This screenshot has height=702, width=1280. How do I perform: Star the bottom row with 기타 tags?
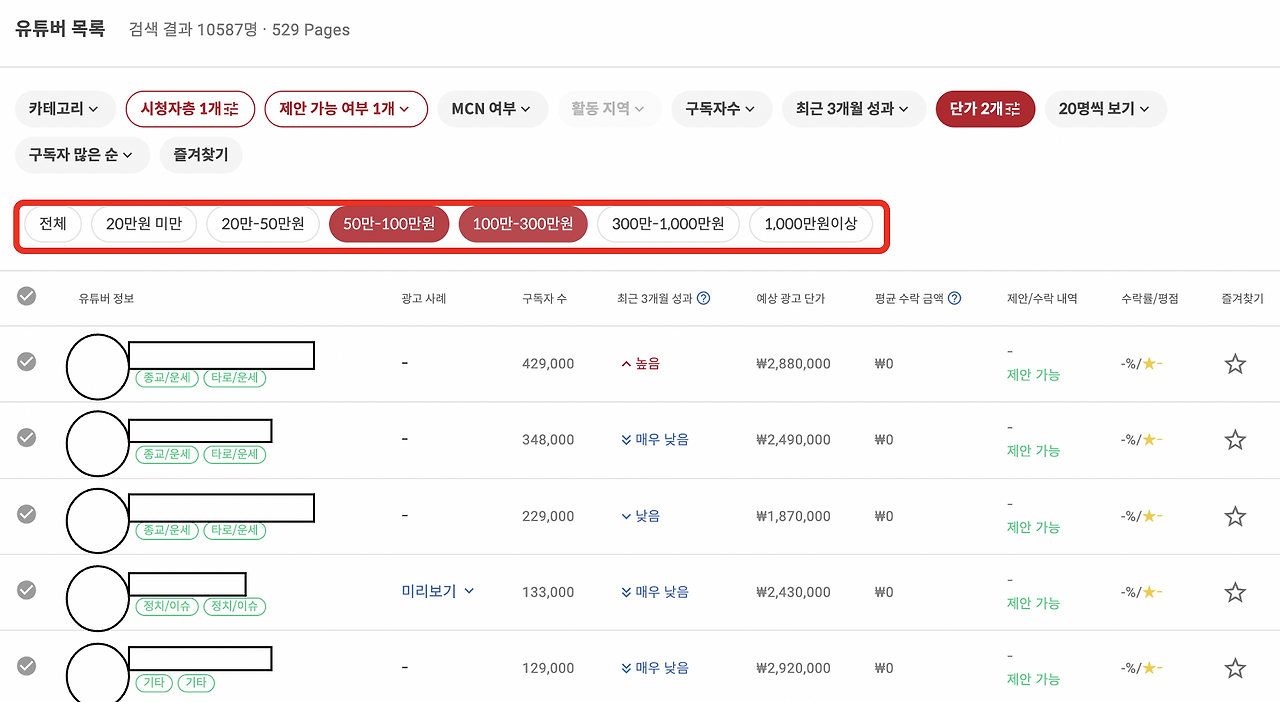1235,667
